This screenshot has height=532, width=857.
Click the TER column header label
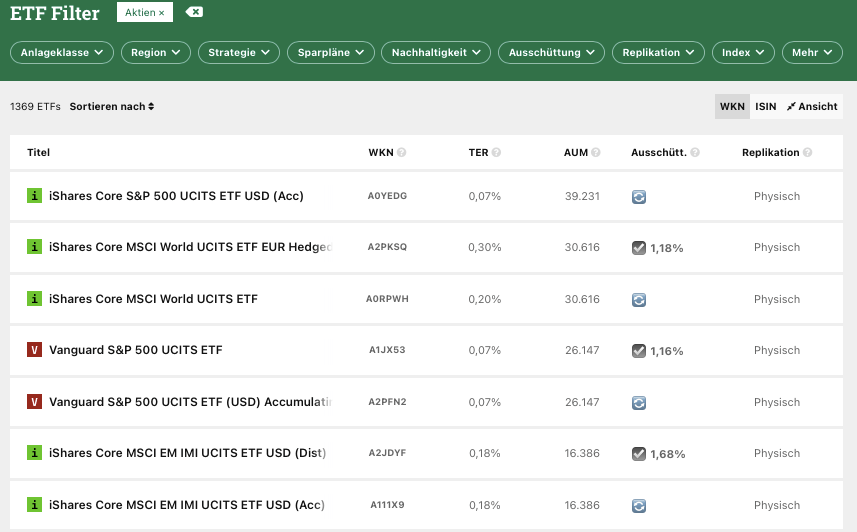point(478,153)
